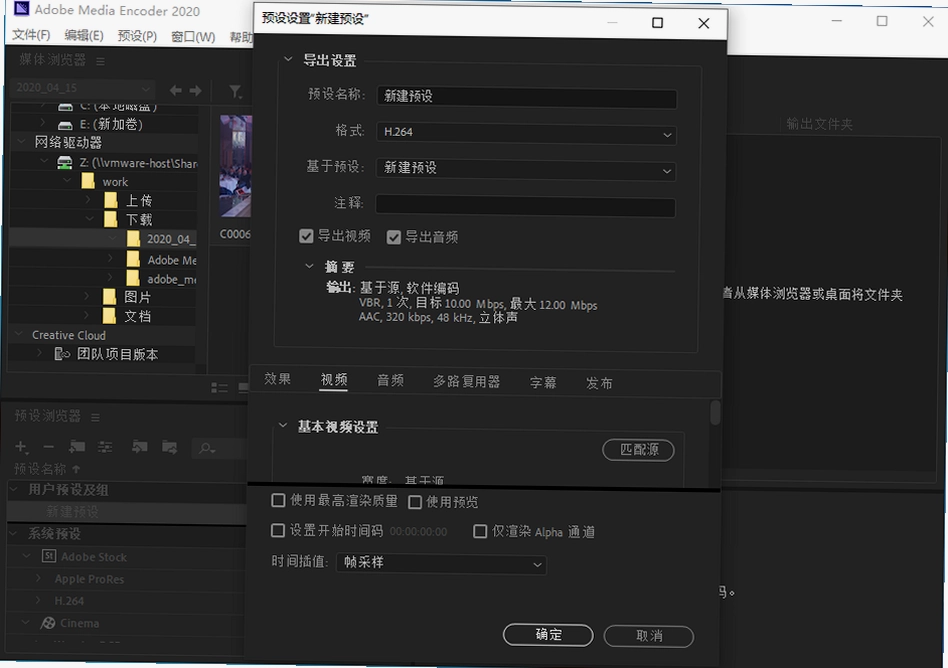
Task: Enable 使用预览 checkbox
Action: [415, 502]
